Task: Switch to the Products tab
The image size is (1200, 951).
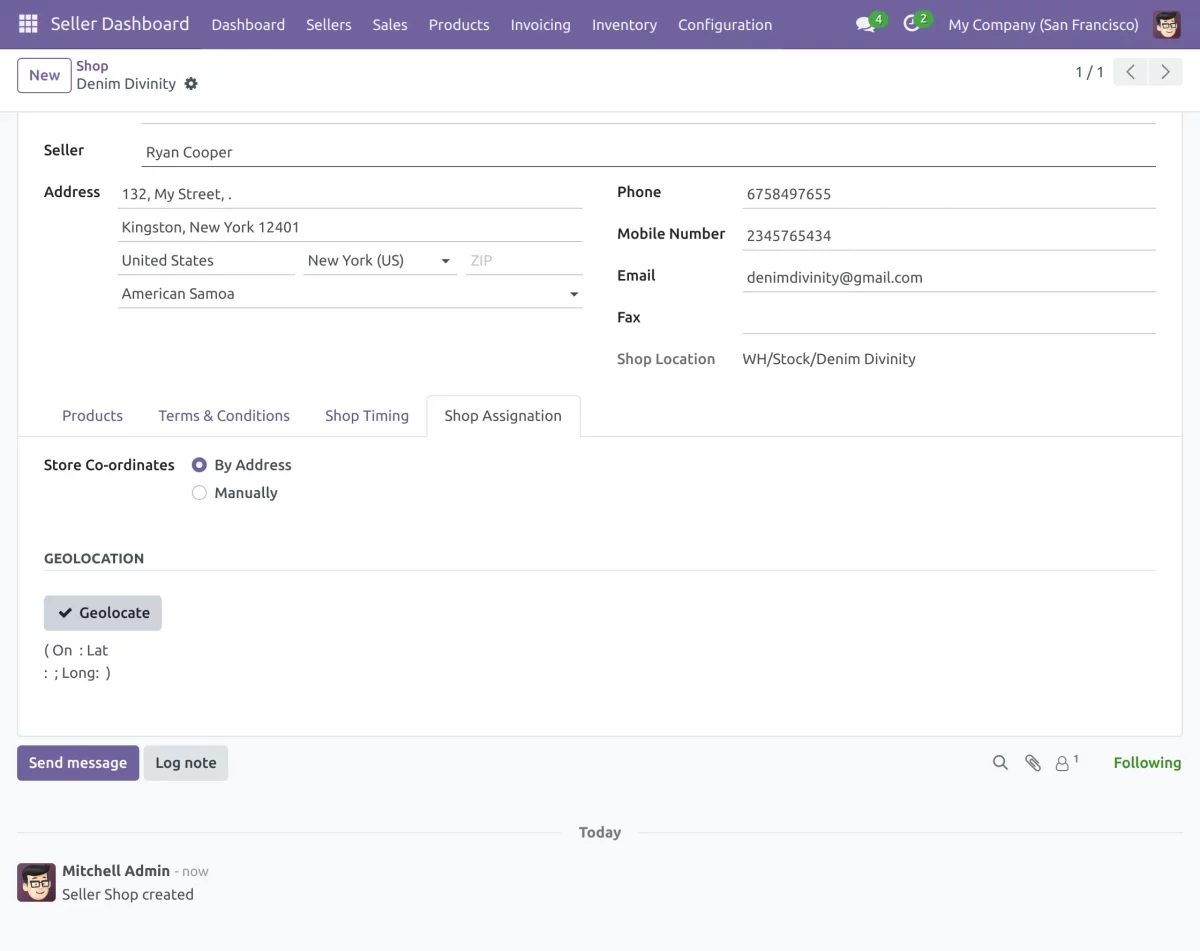Action: (92, 416)
